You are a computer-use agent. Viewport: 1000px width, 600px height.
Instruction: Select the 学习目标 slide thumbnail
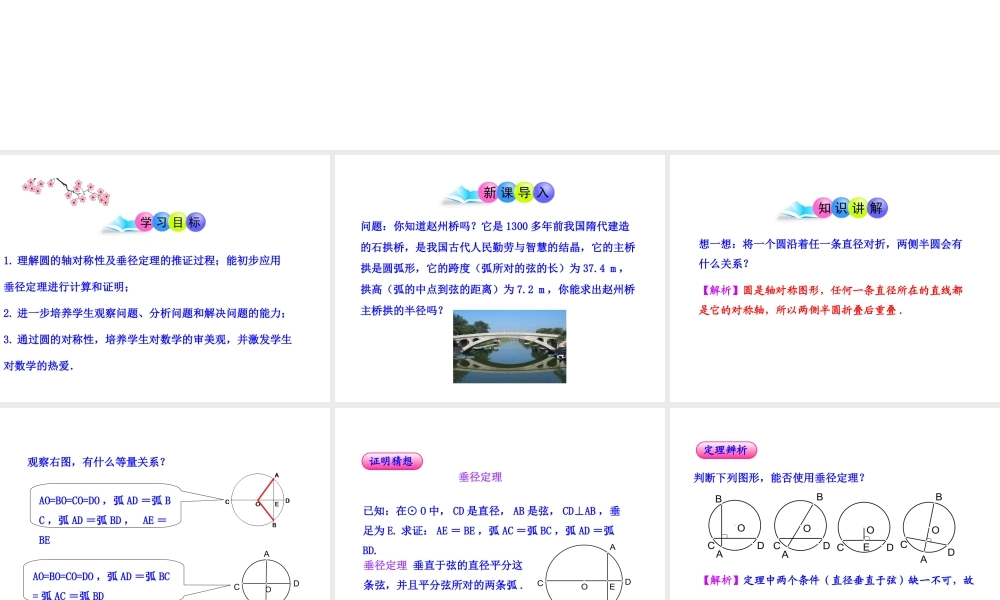[165, 277]
